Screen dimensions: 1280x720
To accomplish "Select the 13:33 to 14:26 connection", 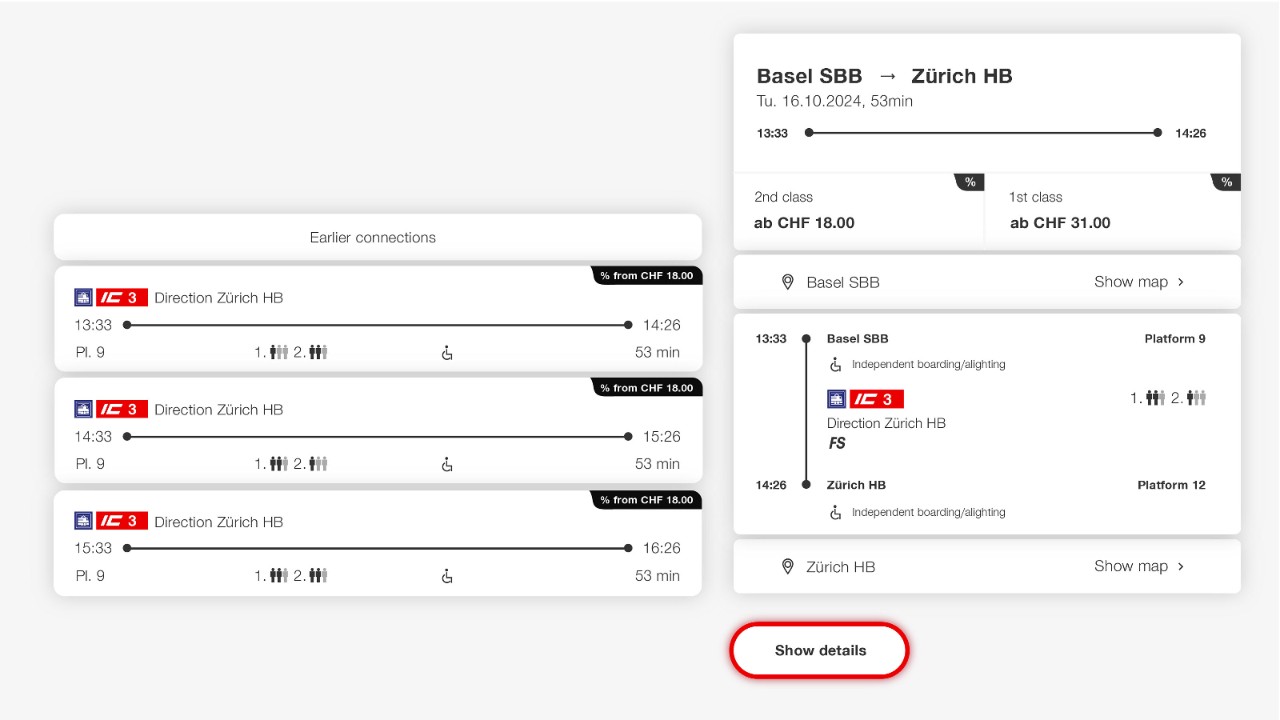I will pyautogui.click(x=377, y=325).
